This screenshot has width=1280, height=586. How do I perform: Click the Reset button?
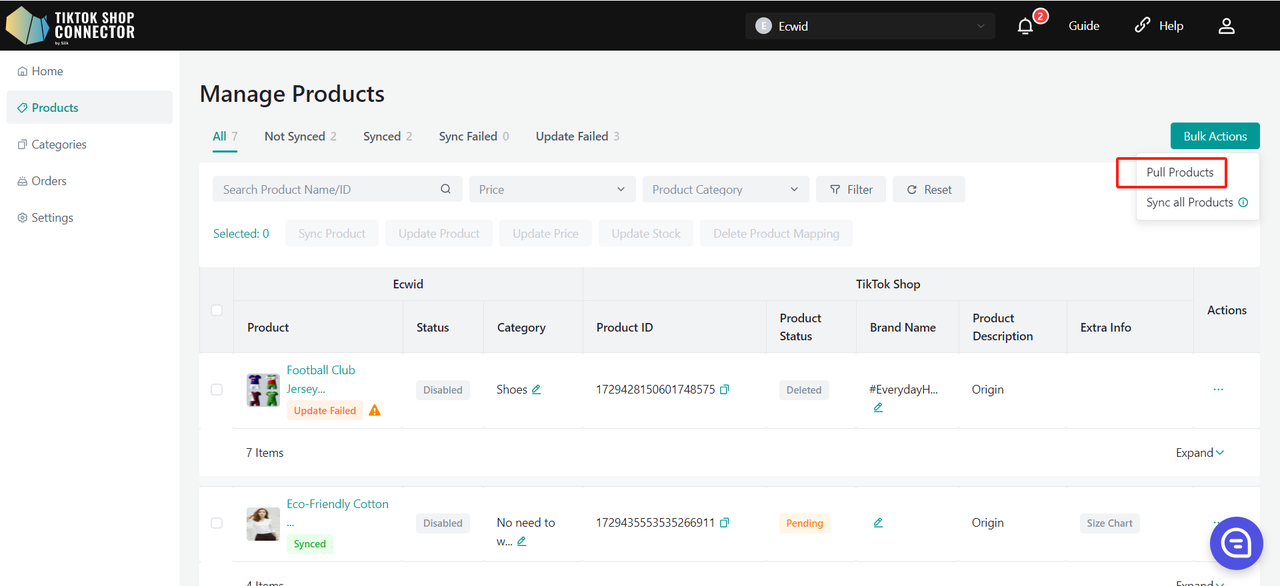pyautogui.click(x=929, y=189)
